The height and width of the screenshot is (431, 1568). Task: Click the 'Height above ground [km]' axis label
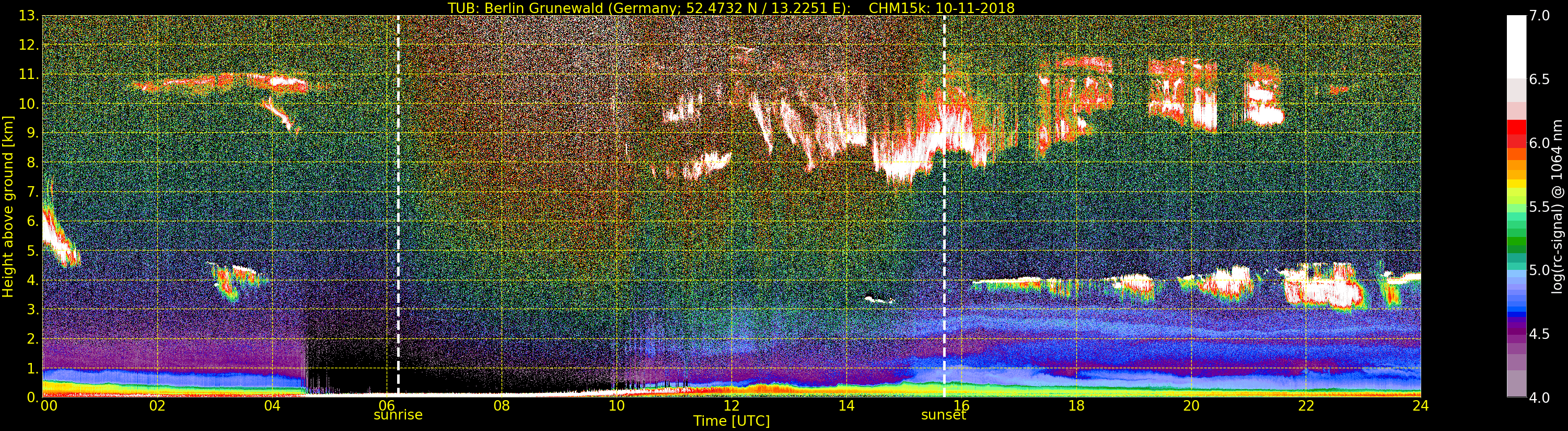(8, 207)
